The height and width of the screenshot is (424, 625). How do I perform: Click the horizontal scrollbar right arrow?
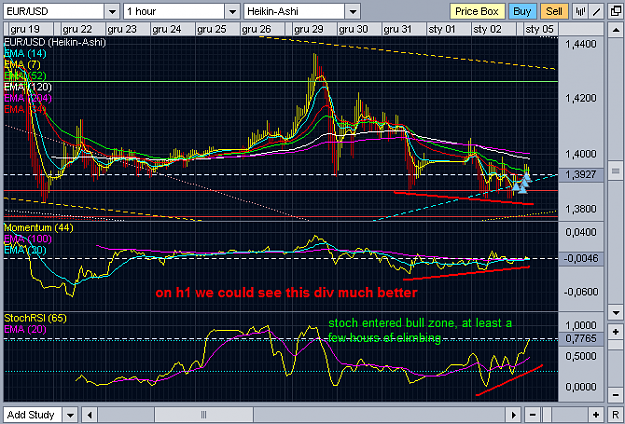click(x=514, y=414)
